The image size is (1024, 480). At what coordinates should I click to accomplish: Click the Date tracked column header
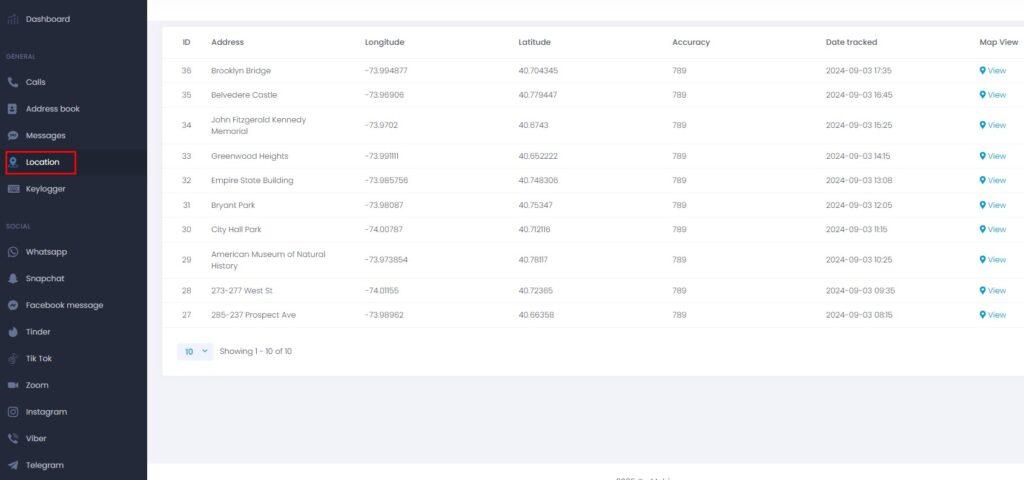click(x=851, y=42)
